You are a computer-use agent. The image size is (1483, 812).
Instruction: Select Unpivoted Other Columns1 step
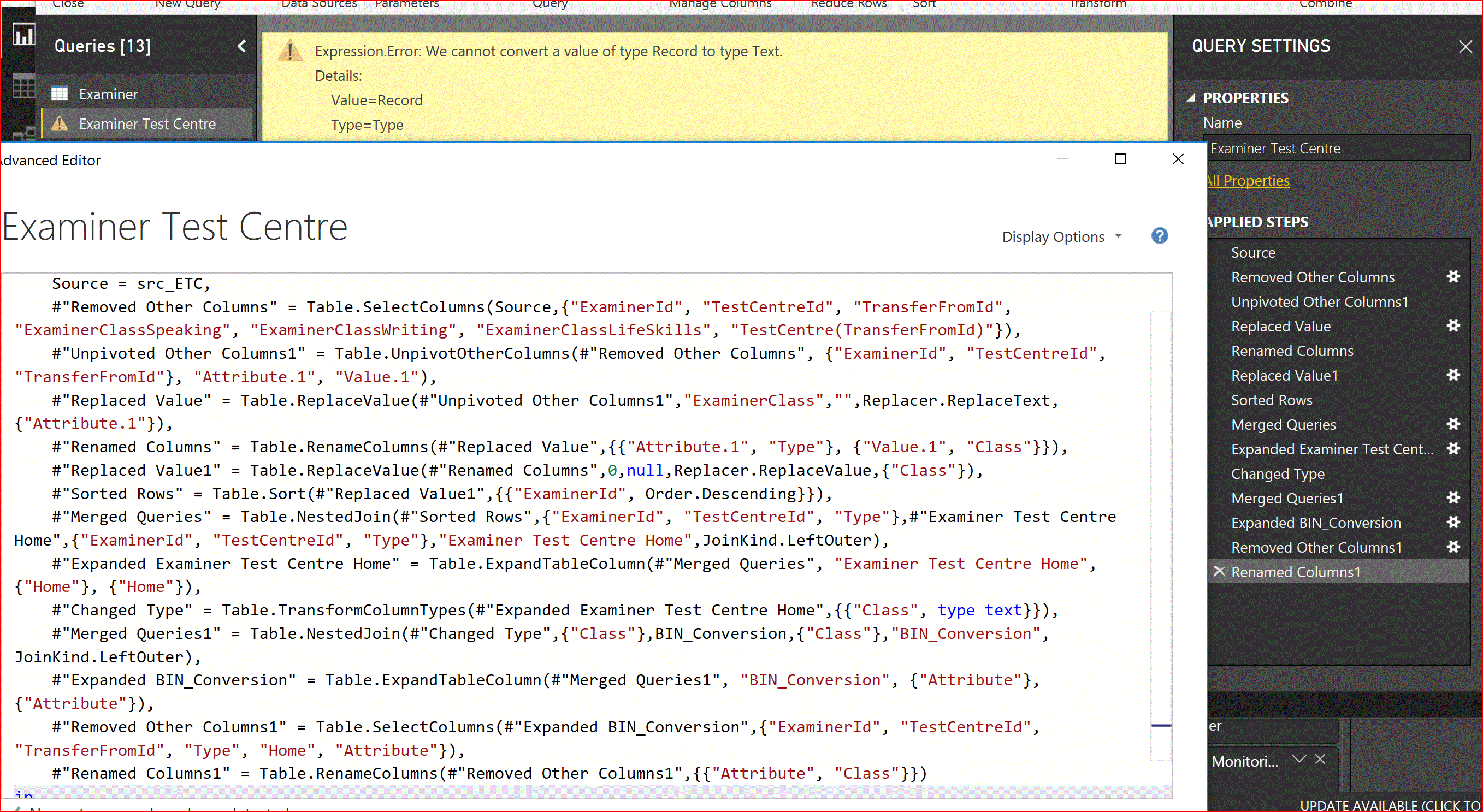pos(1319,301)
